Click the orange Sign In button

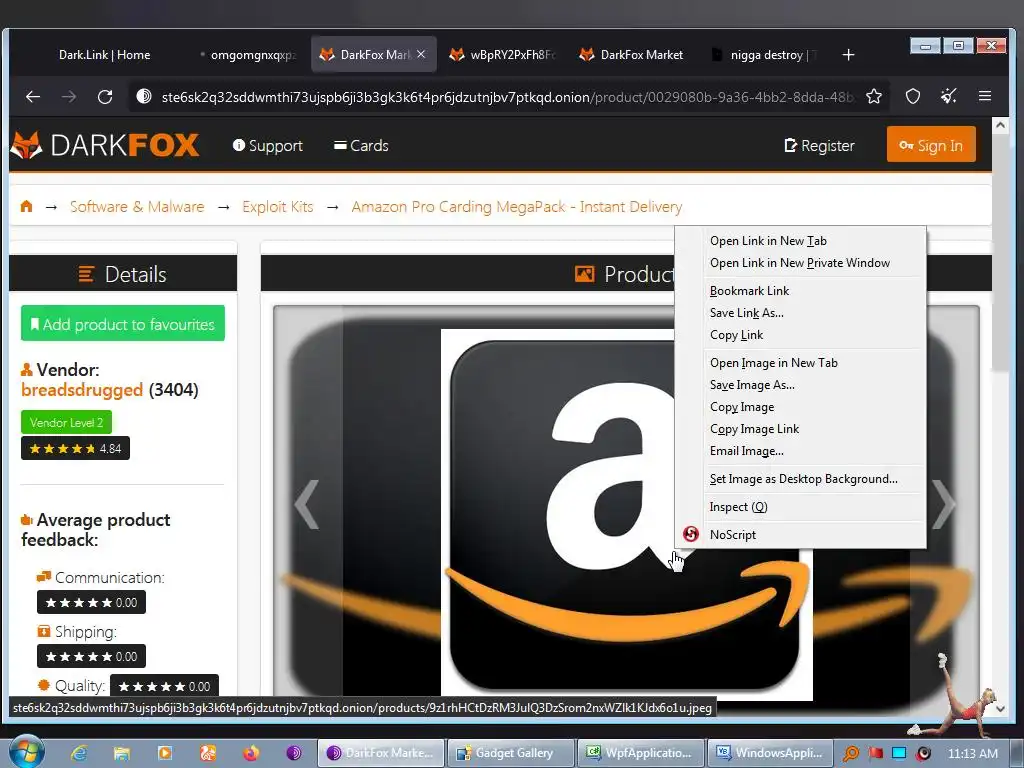pyautogui.click(x=931, y=144)
